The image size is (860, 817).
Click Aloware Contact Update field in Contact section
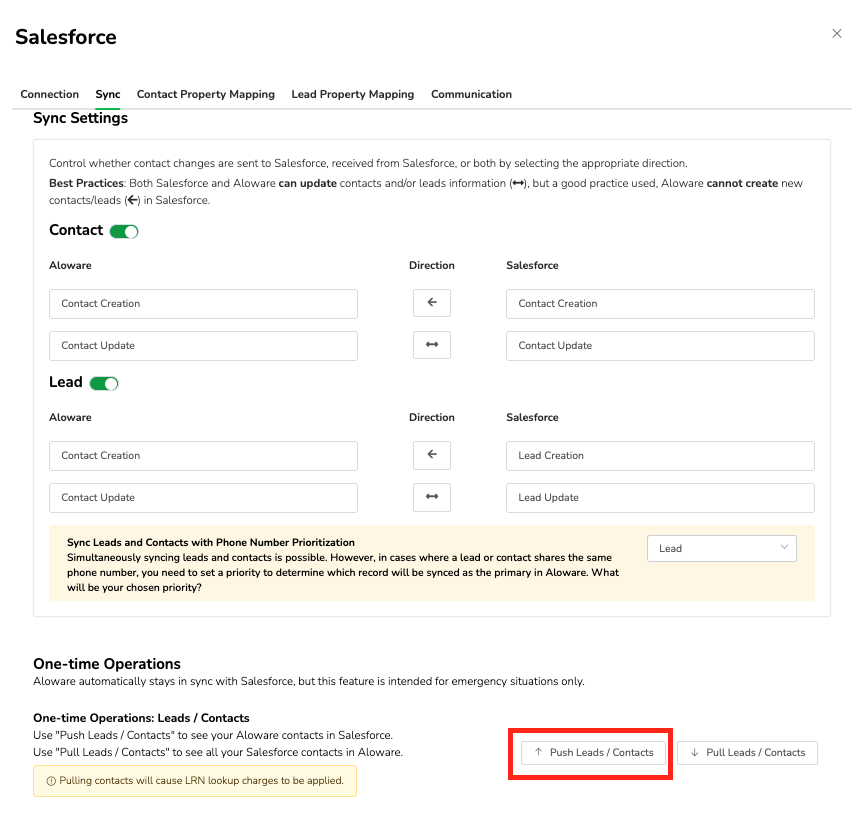click(203, 345)
